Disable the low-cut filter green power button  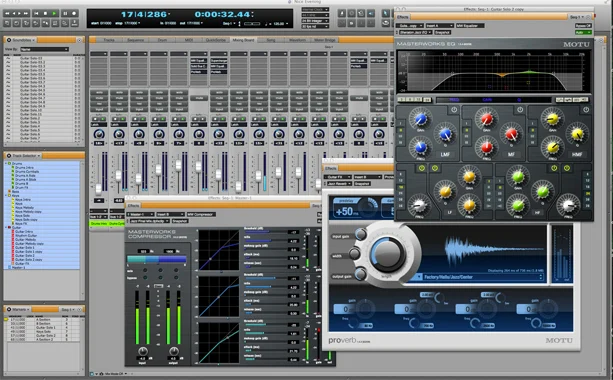coord(421,168)
